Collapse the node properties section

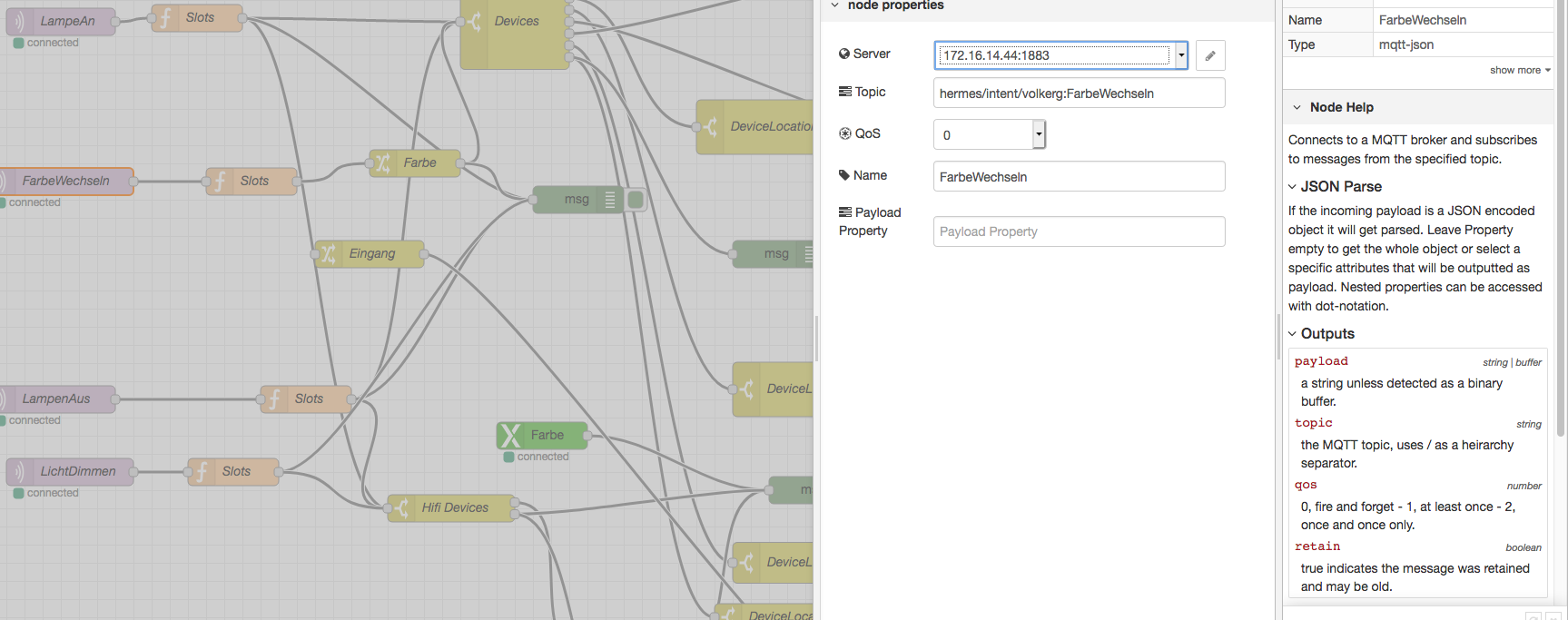tap(835, 5)
